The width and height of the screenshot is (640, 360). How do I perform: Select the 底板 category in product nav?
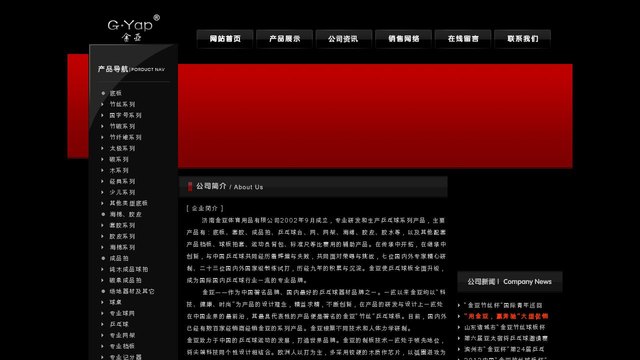tap(116, 93)
